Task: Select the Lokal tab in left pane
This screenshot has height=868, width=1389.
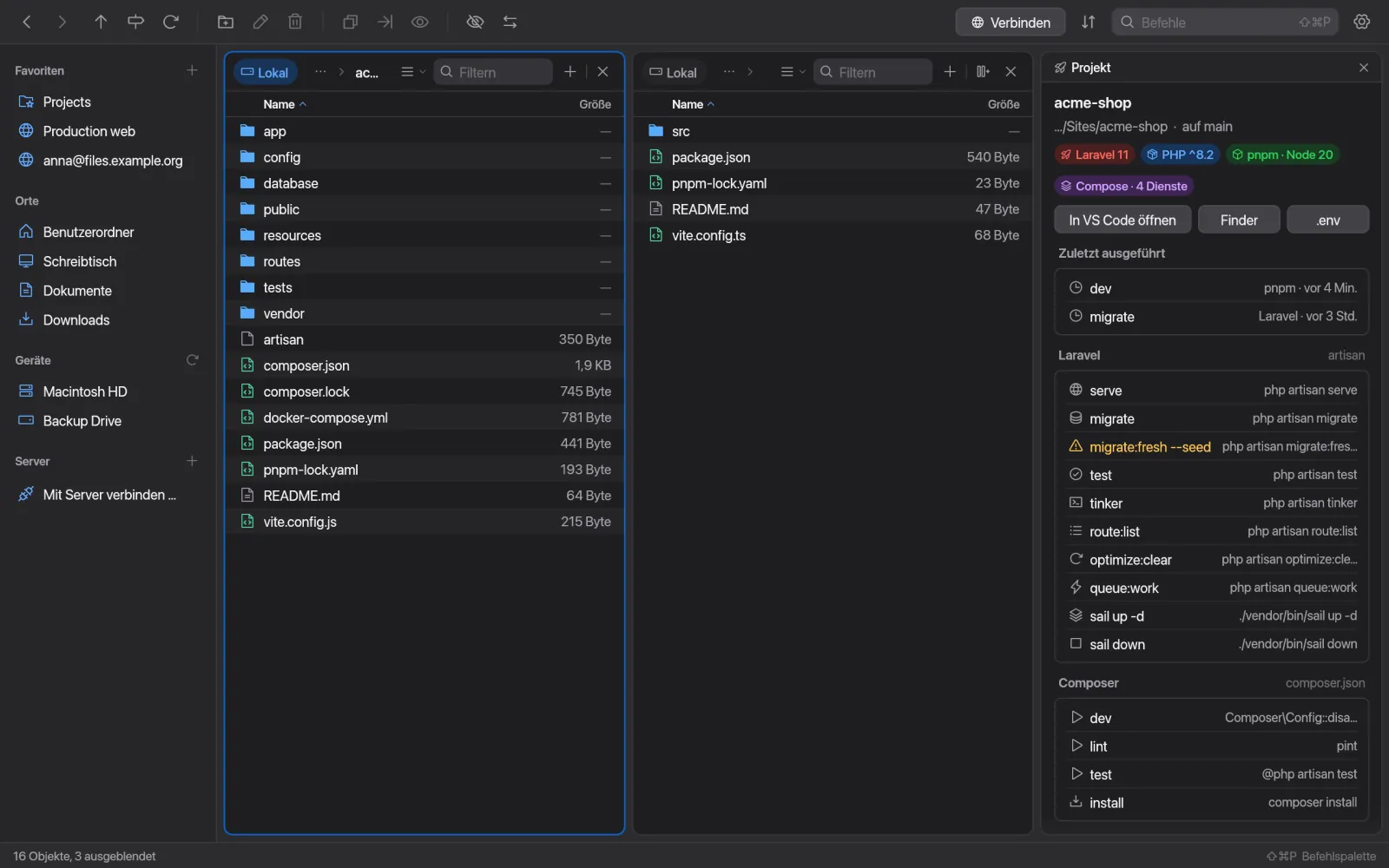Action: coord(265,72)
